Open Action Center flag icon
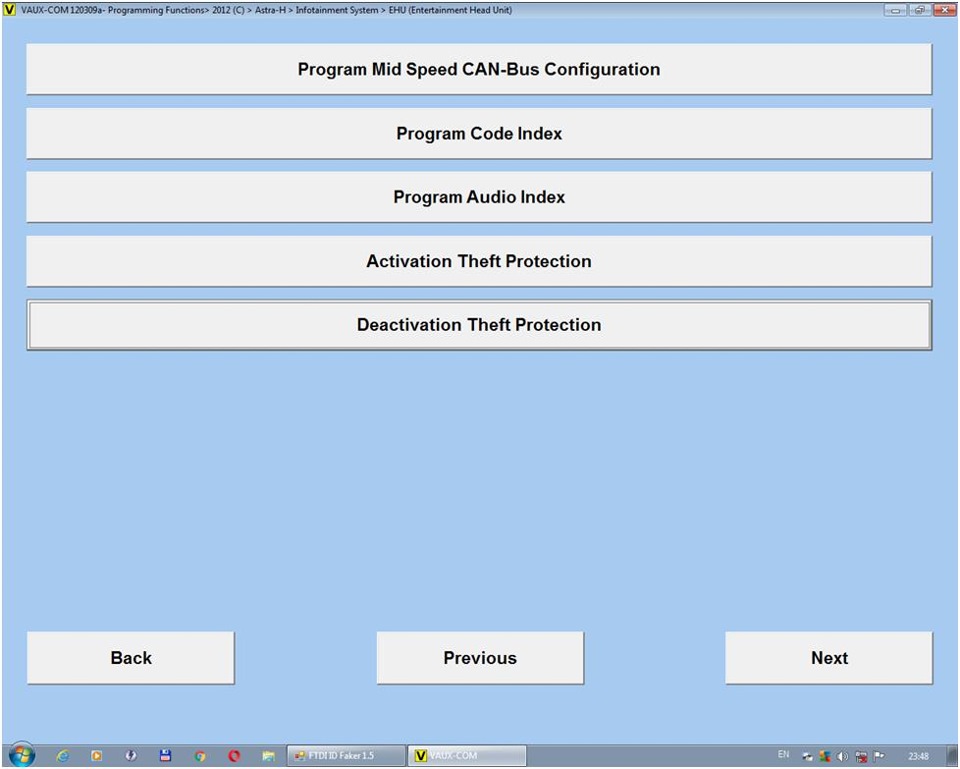Screen dimensions: 960x769 pyautogui.click(x=879, y=756)
